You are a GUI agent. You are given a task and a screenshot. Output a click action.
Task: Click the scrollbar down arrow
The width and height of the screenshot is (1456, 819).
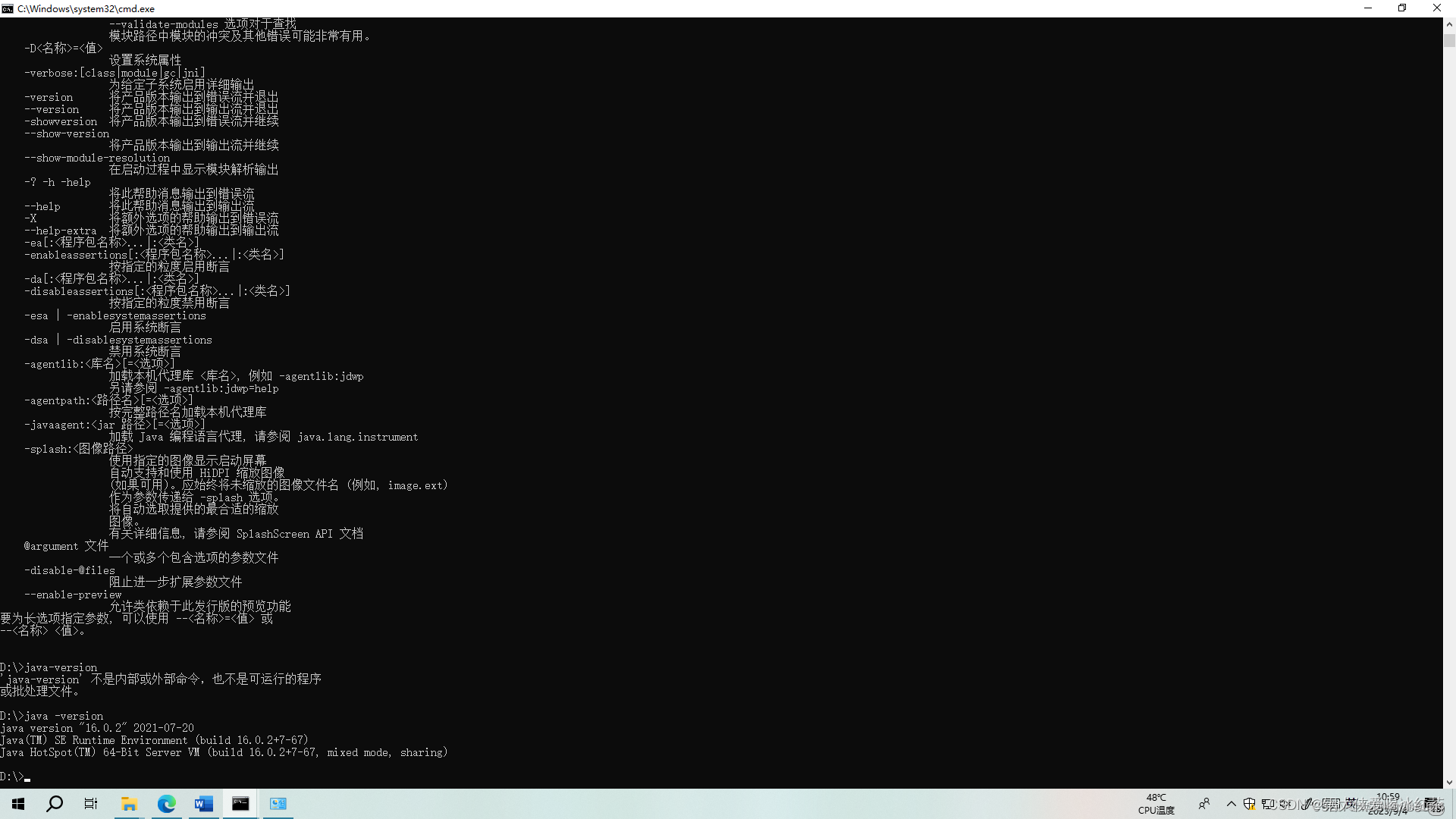point(1449,782)
